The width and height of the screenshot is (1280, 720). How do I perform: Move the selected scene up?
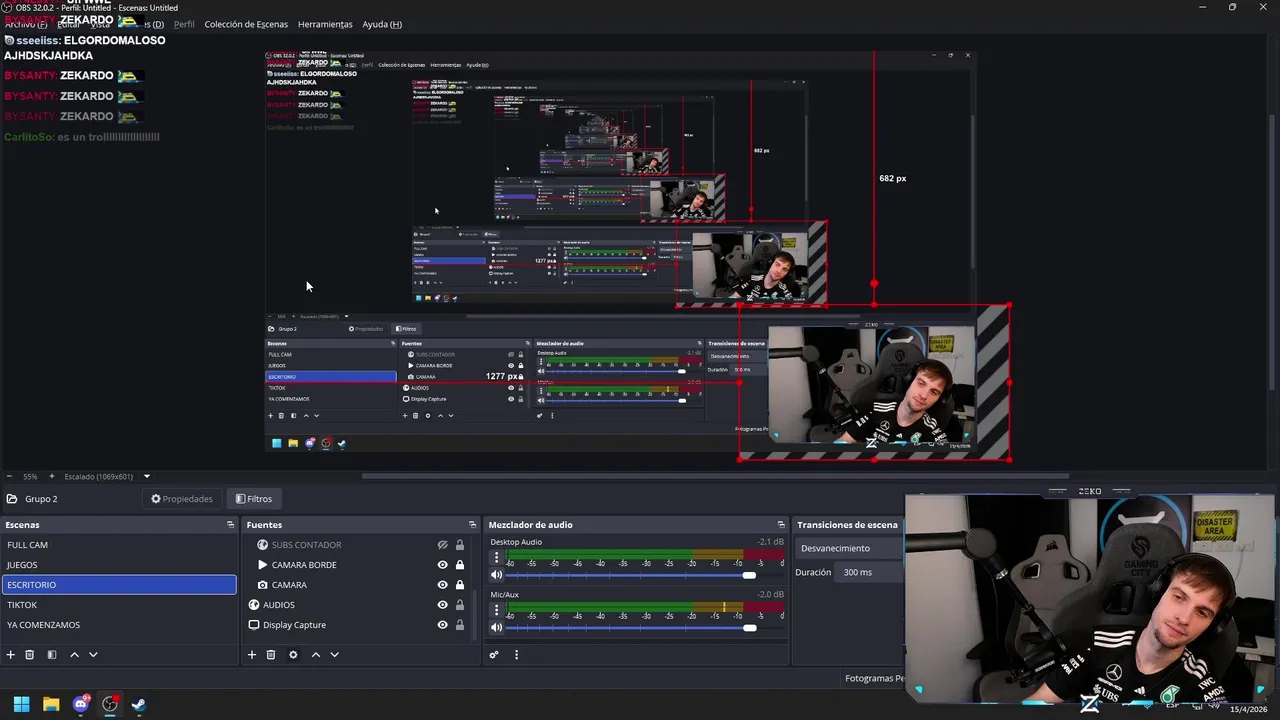(74, 655)
